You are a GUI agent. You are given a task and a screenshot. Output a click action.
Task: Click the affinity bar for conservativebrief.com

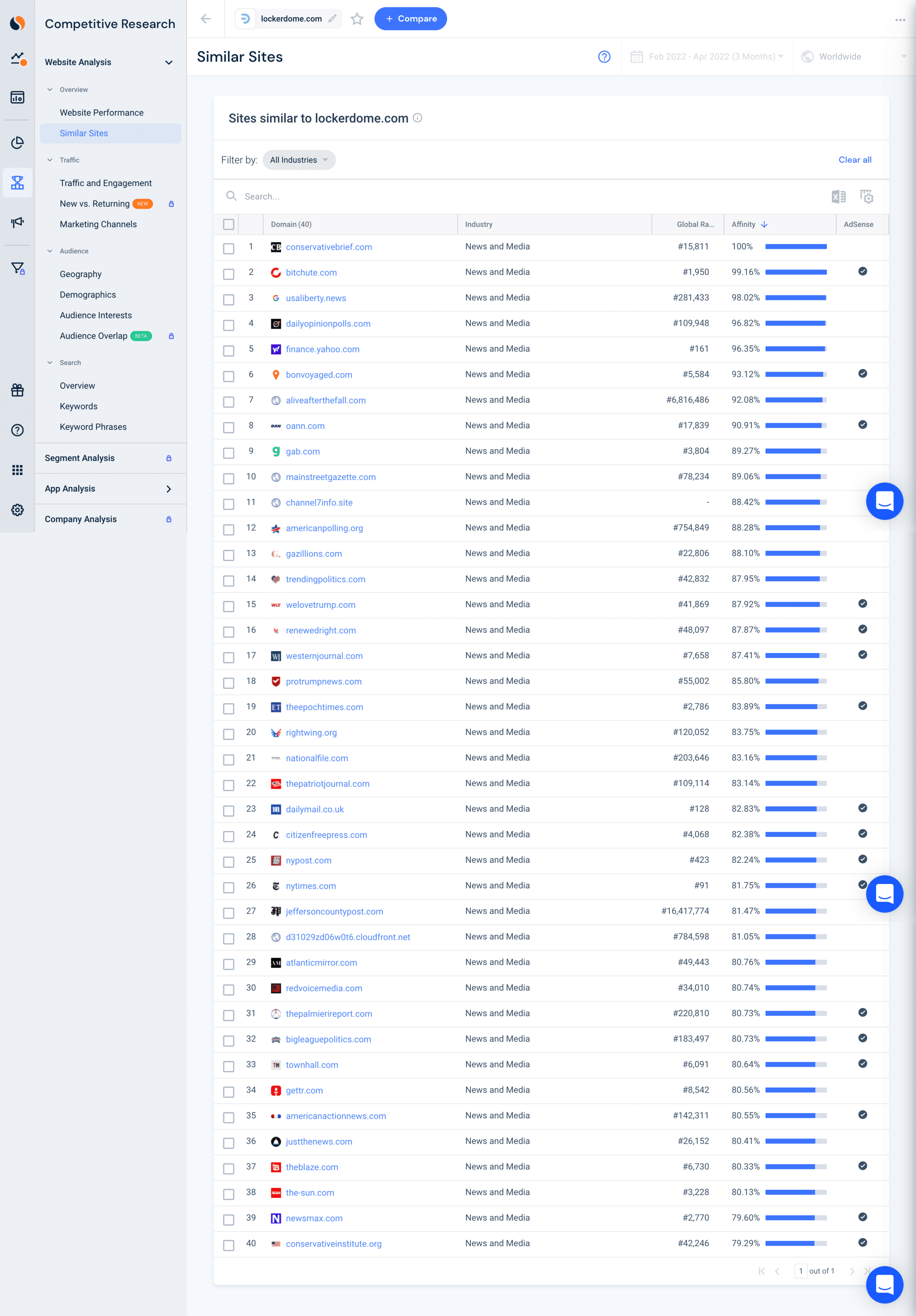point(796,246)
